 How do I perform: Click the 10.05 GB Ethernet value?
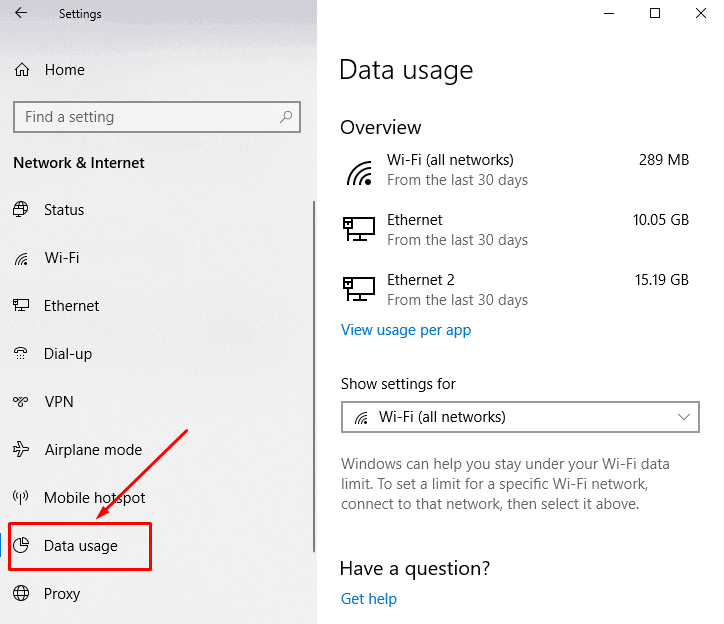pyautogui.click(x=661, y=220)
